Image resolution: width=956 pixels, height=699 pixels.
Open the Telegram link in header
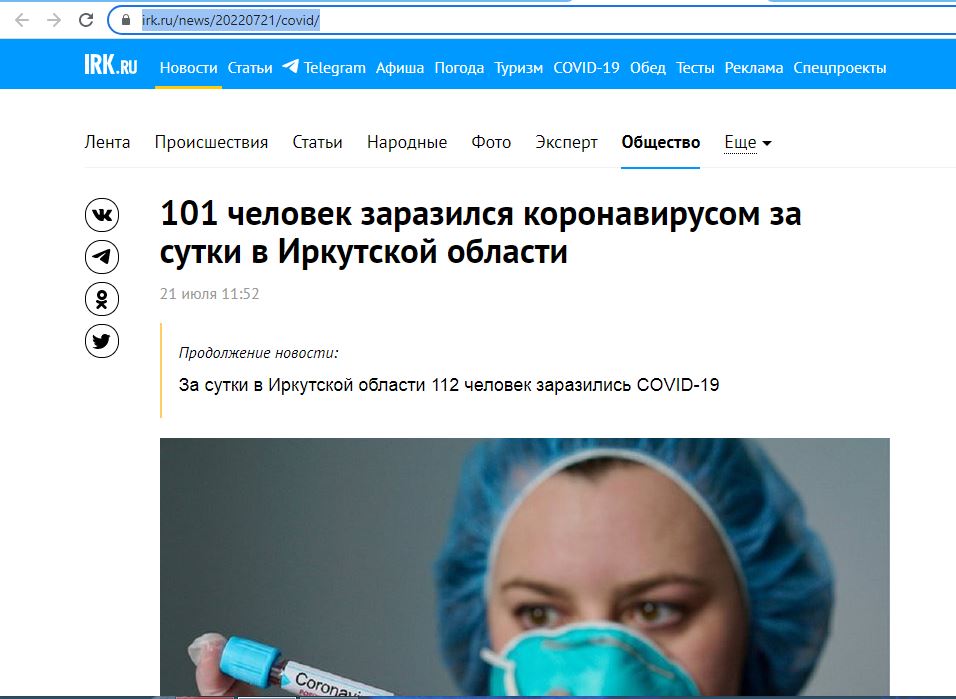click(x=324, y=68)
